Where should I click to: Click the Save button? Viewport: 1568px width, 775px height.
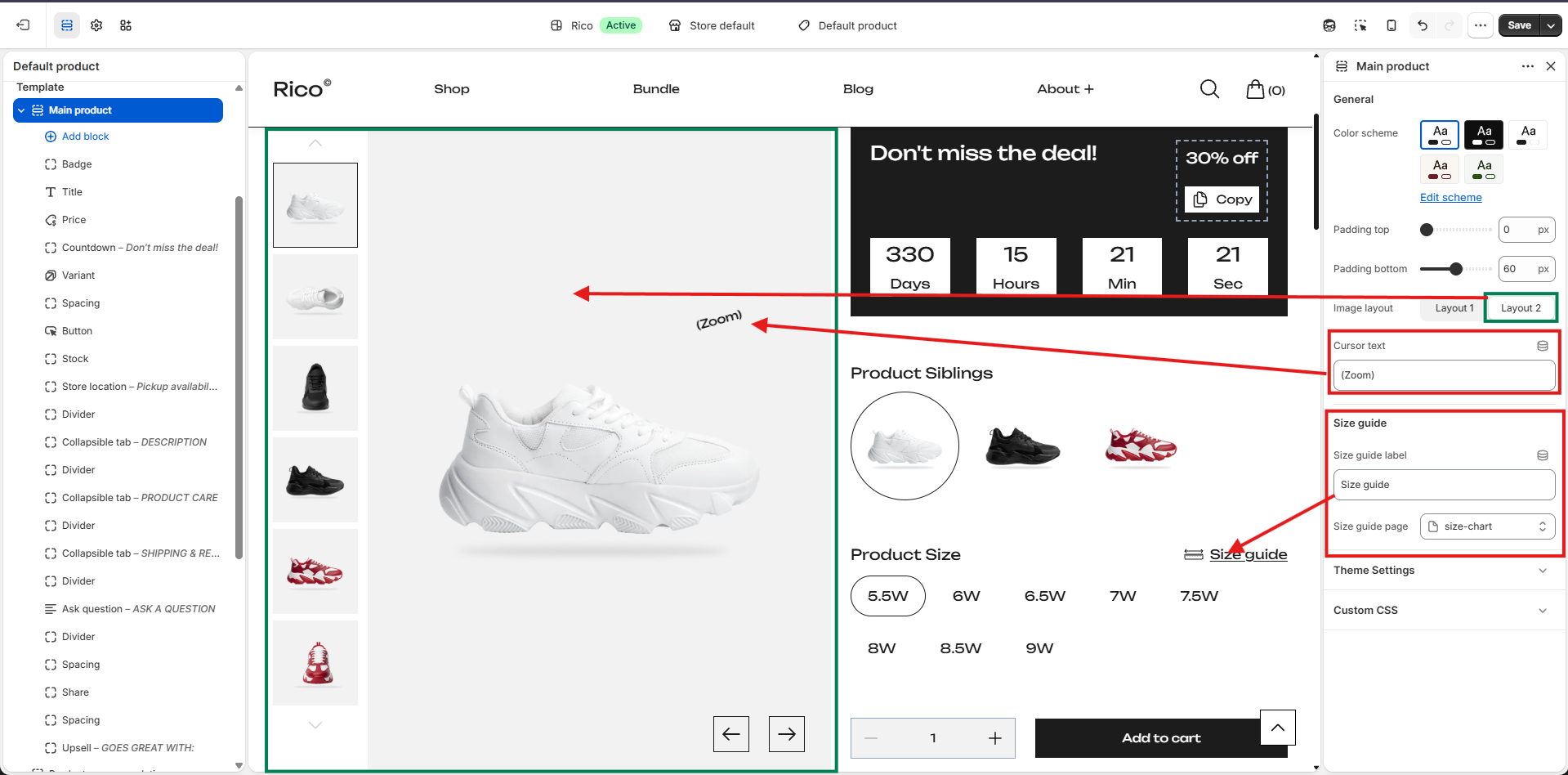click(x=1519, y=25)
